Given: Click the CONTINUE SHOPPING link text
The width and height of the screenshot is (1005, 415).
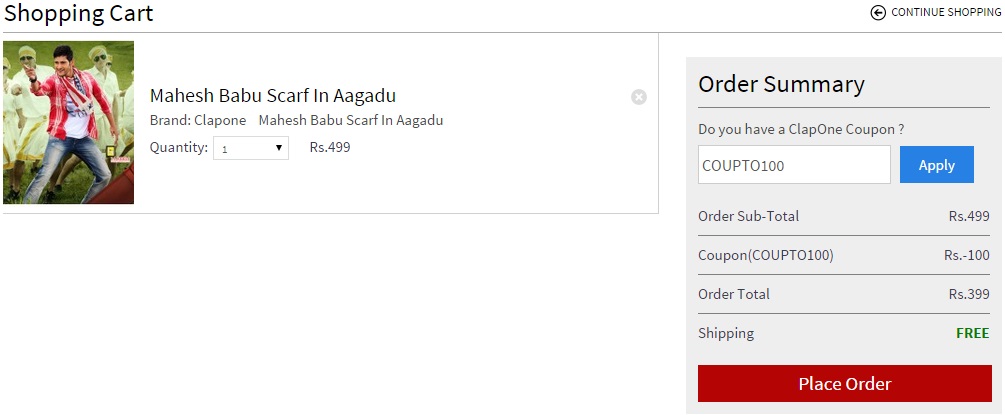Looking at the screenshot, I should click(945, 12).
